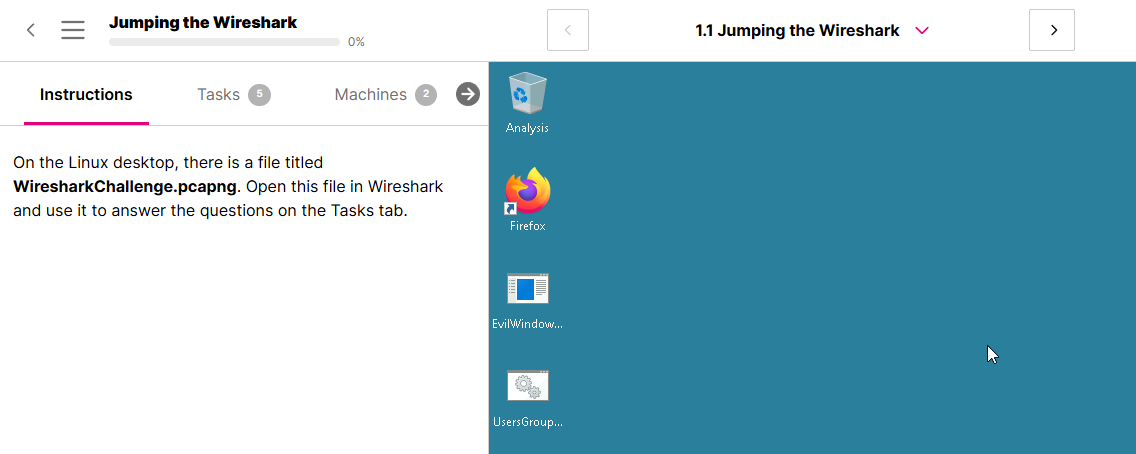Select the UsersGroup desktop file icon
1136x454 pixels.
point(527,386)
